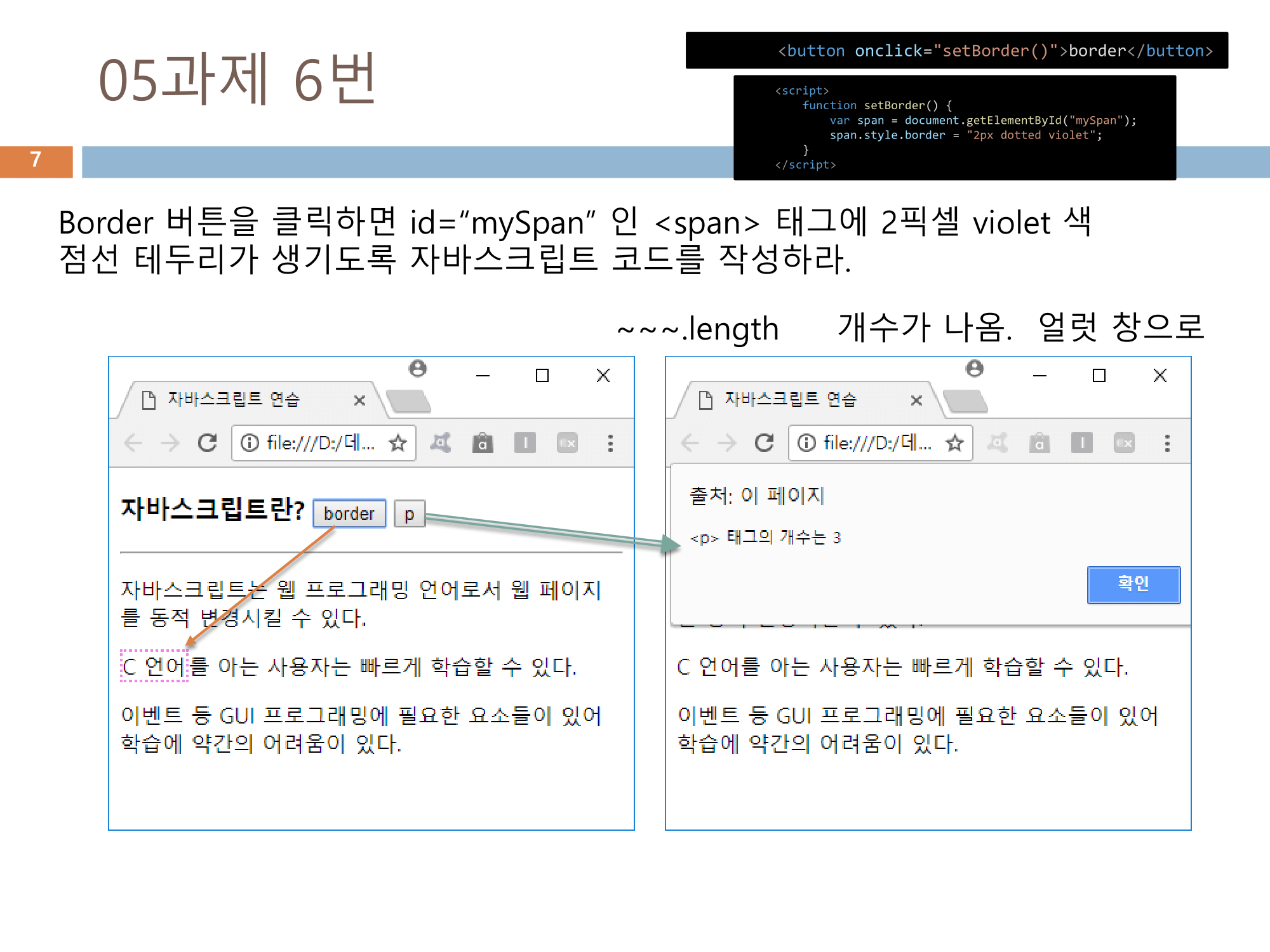1270x952 pixels.
Task: Click the forward arrow in left browser
Action: [170, 442]
